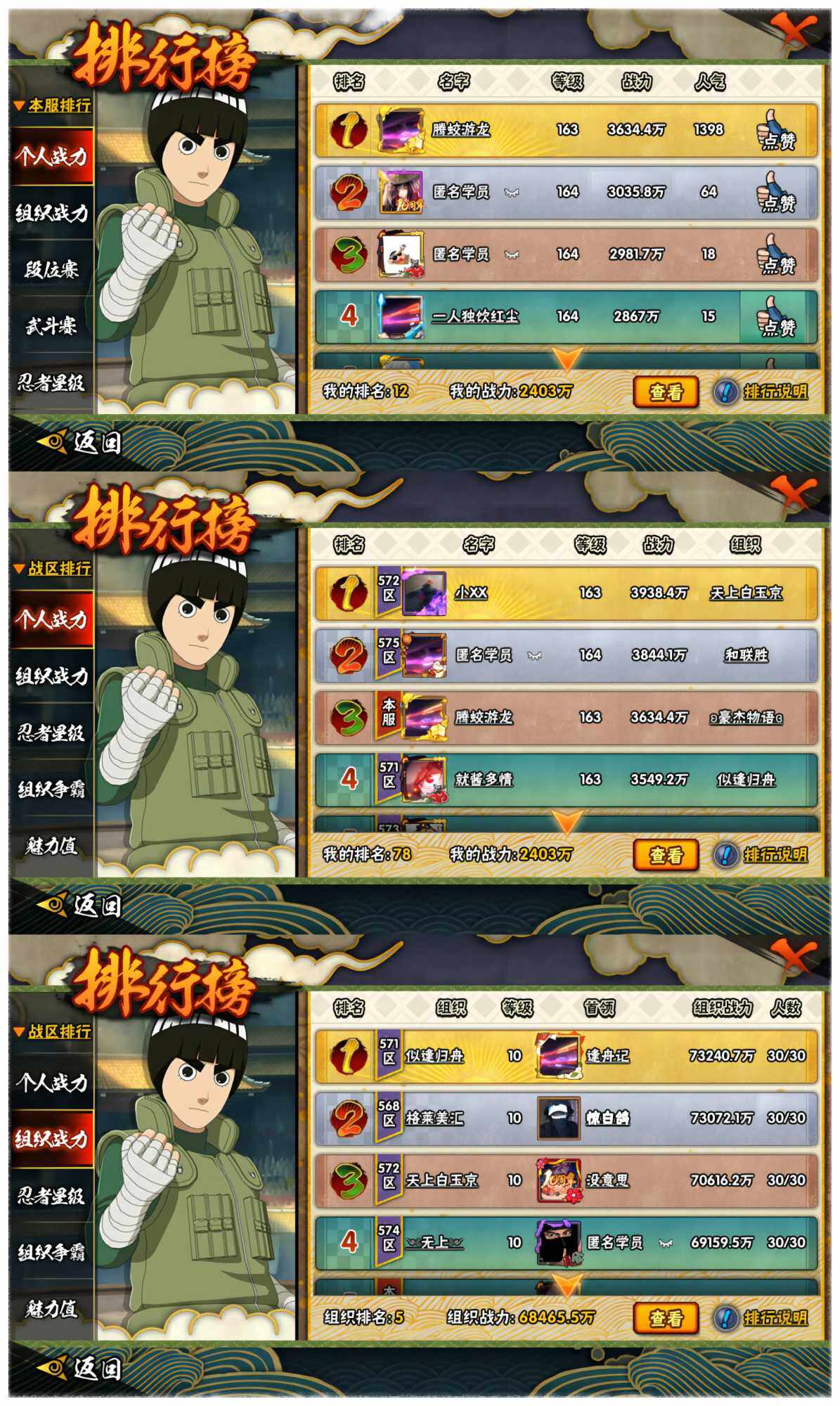Image resolution: width=840 pixels, height=1406 pixels.
Task: Open the 和联胜 organization link
Action: 746,655
